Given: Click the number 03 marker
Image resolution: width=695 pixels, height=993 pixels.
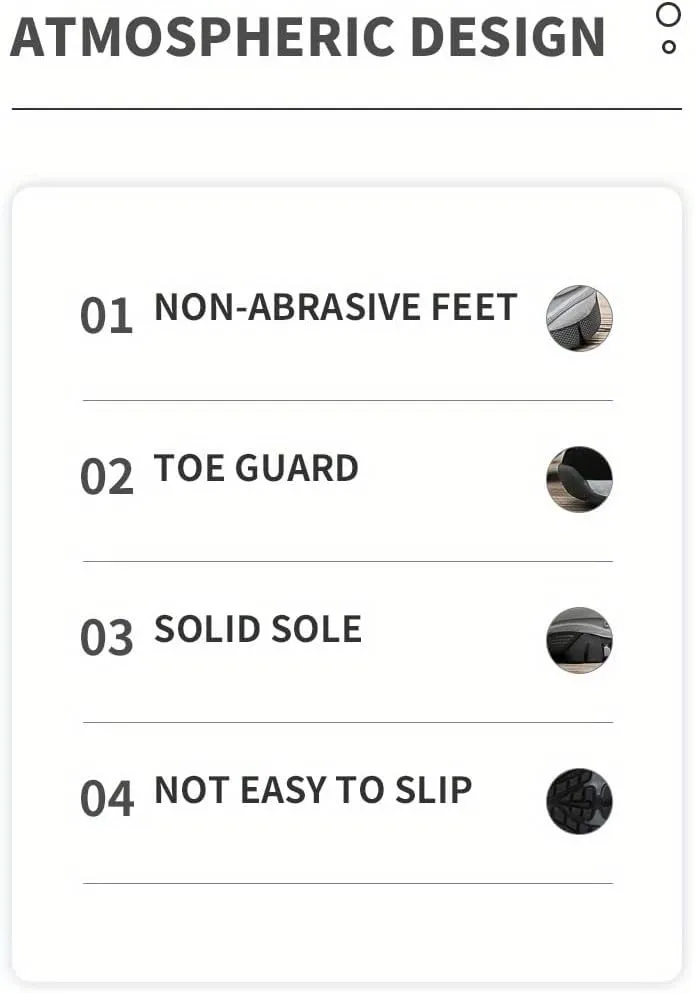Looking at the screenshot, I should coord(106,637).
